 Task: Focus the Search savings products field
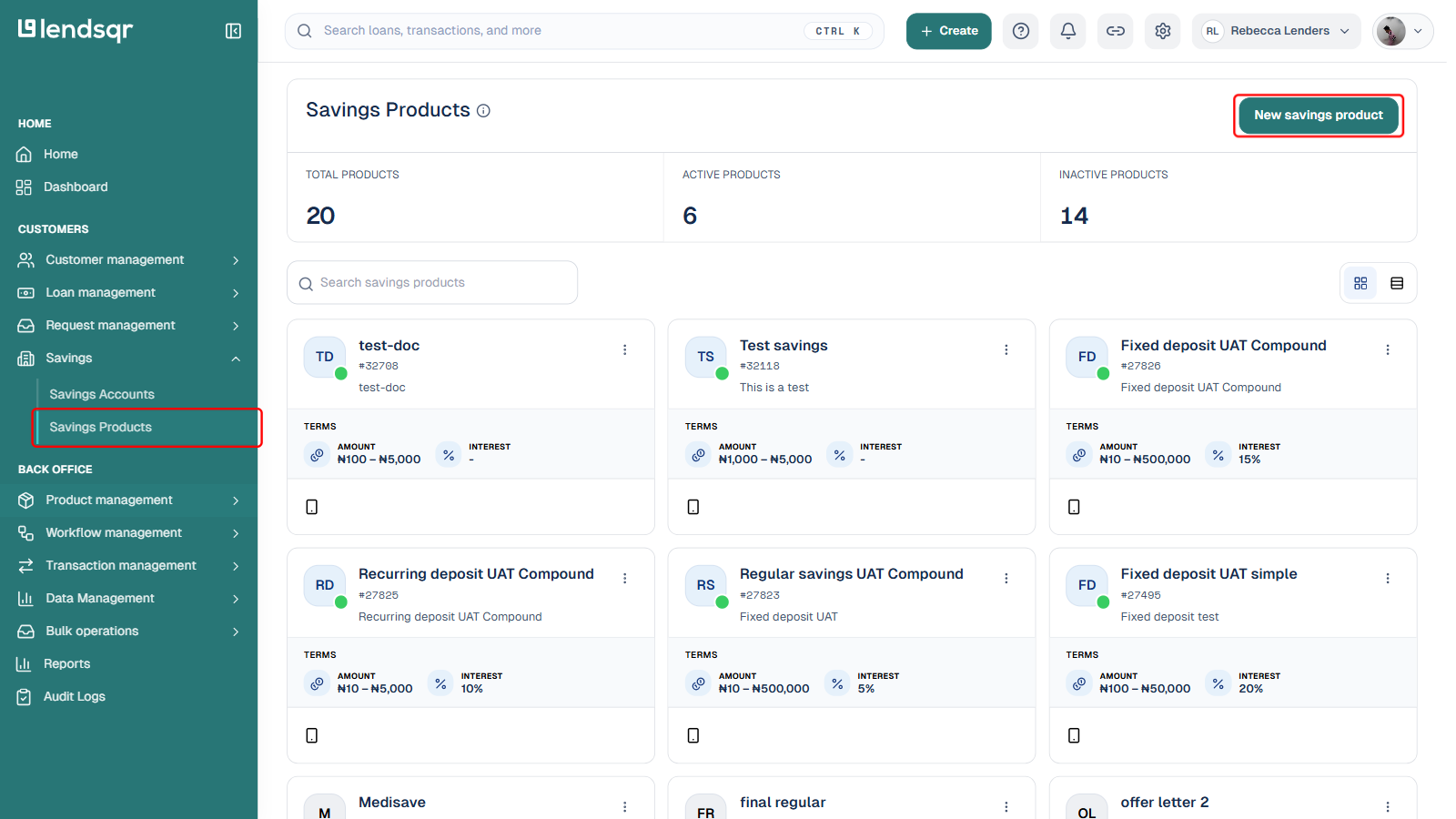coord(432,283)
